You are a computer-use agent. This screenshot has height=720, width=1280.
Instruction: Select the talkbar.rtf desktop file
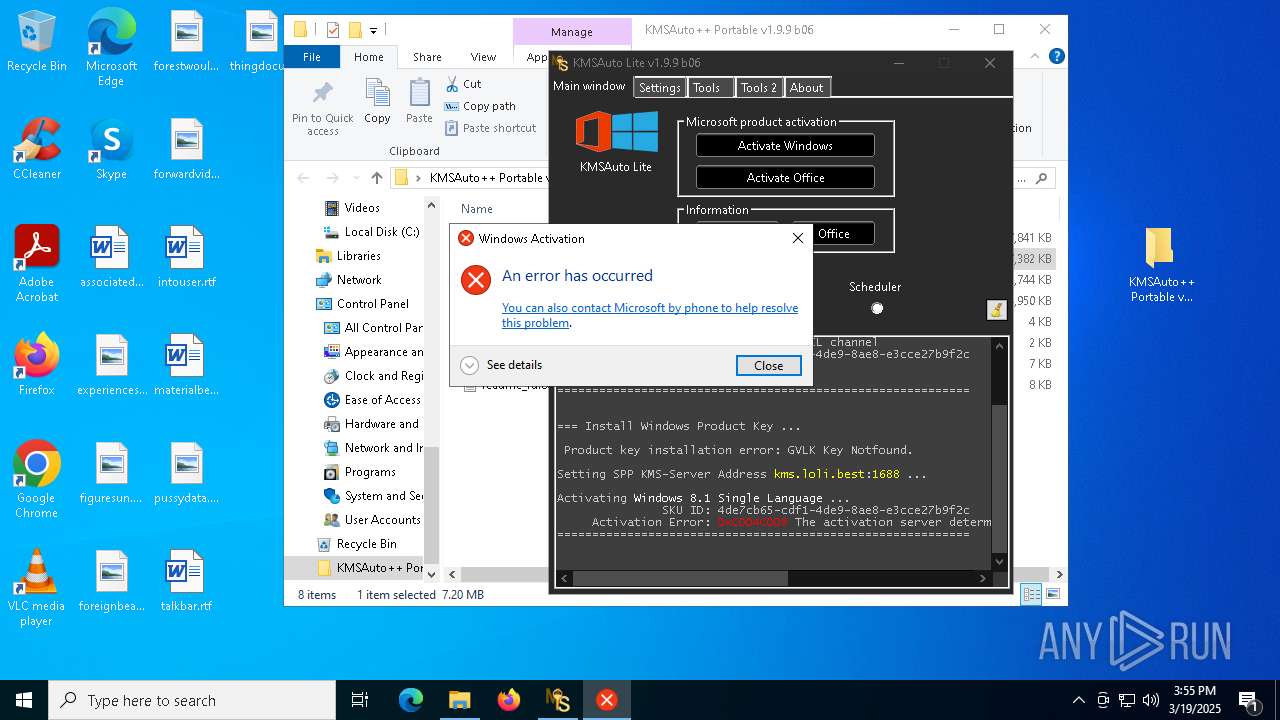186,580
